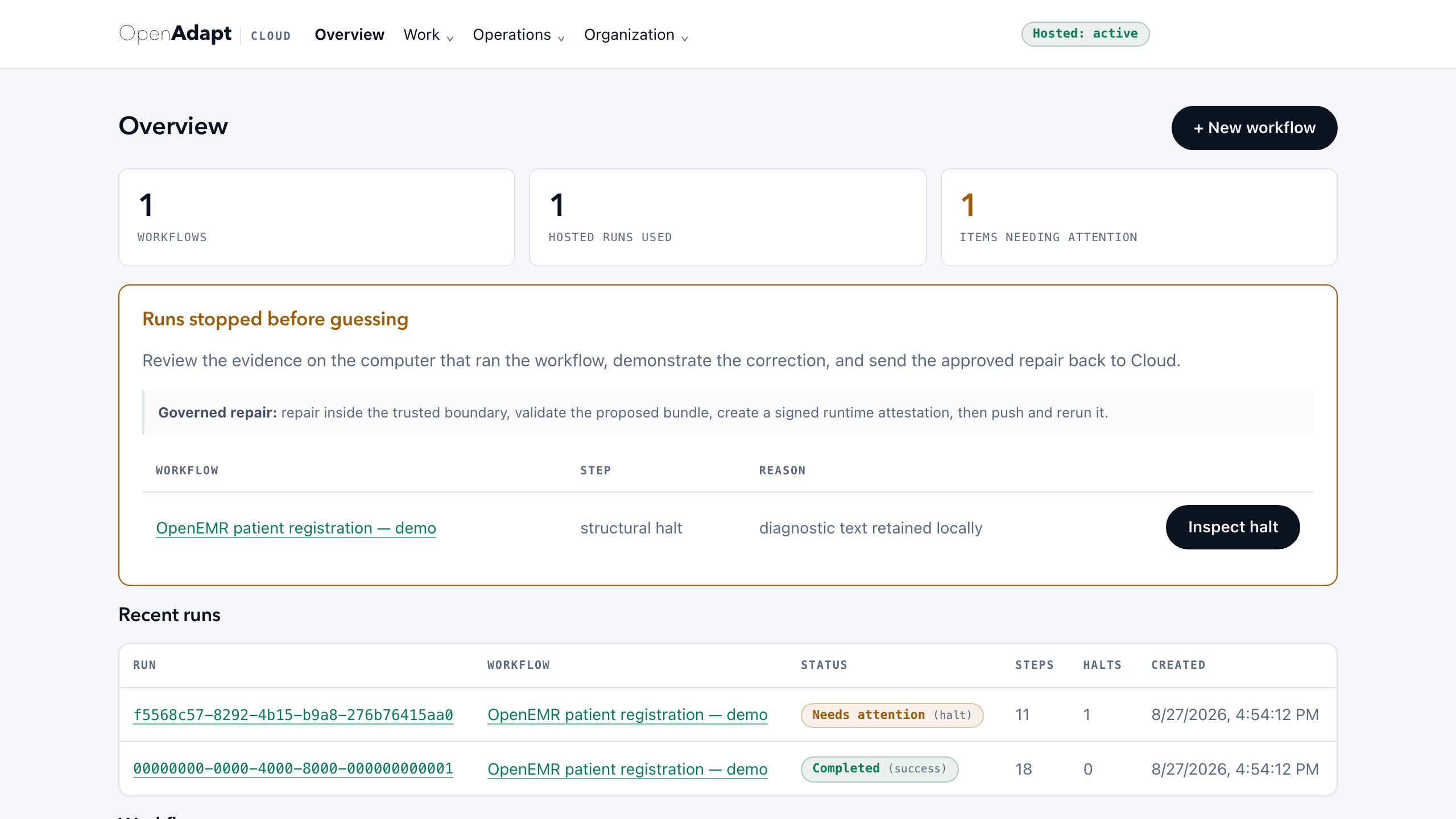
Task: Click the Completed (success) status badge
Action: (x=879, y=769)
